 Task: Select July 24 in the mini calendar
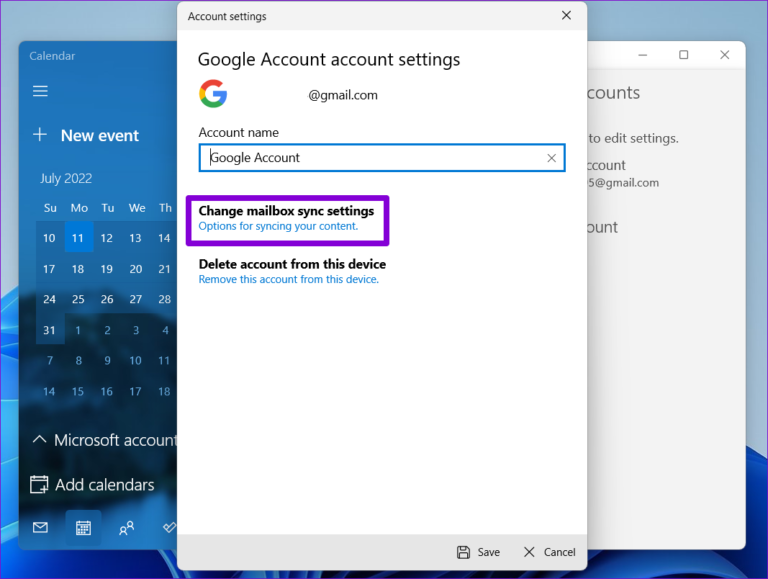tap(49, 299)
